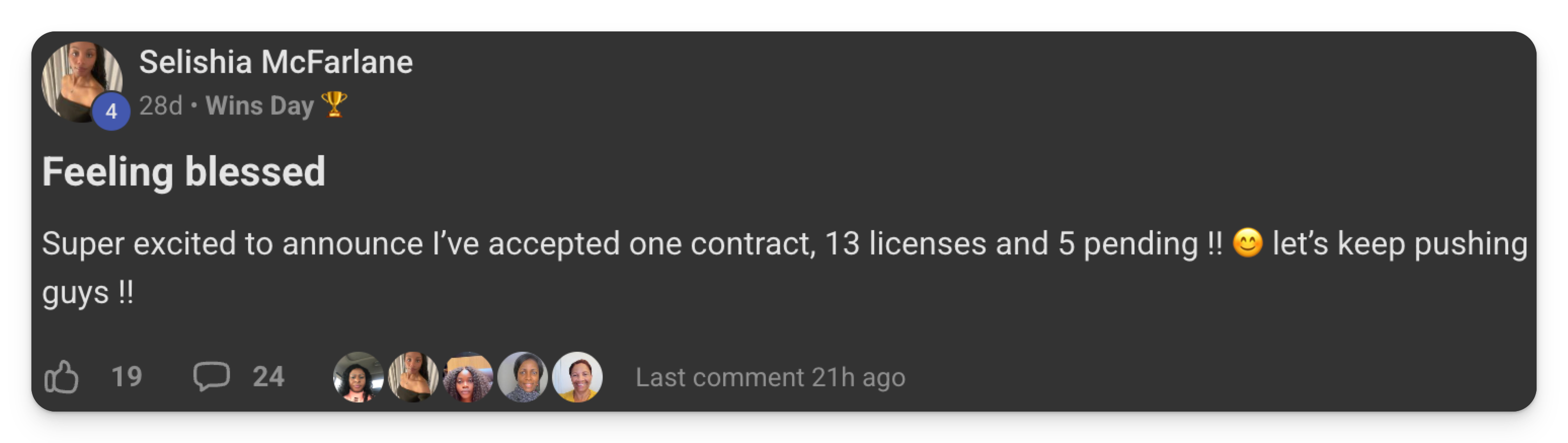Screen dimensions: 1568x443
Task: Click the first commenter avatar
Action: pos(359,377)
